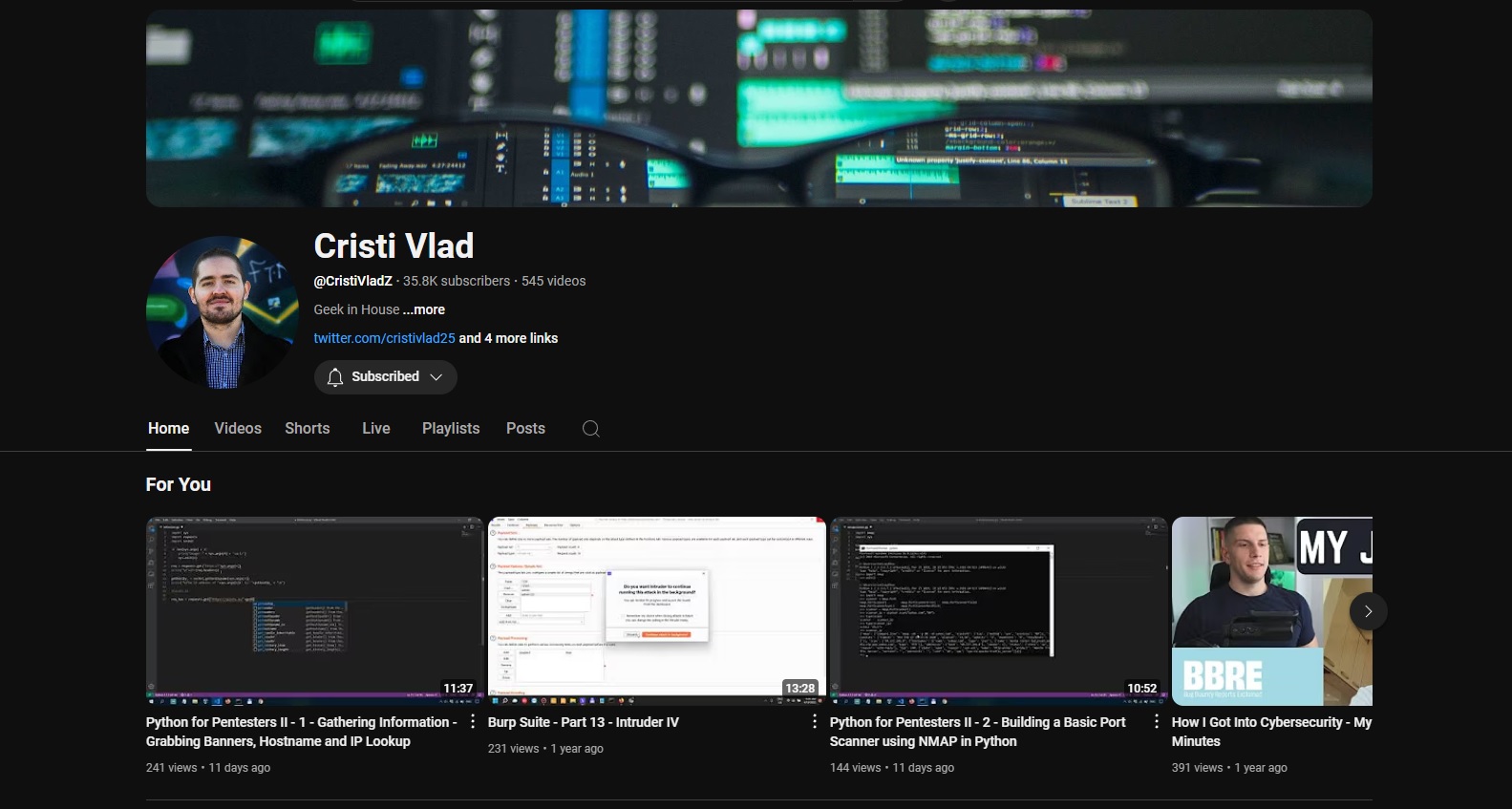Switch to the Home tab
This screenshot has height=809, width=1512.
tap(169, 429)
